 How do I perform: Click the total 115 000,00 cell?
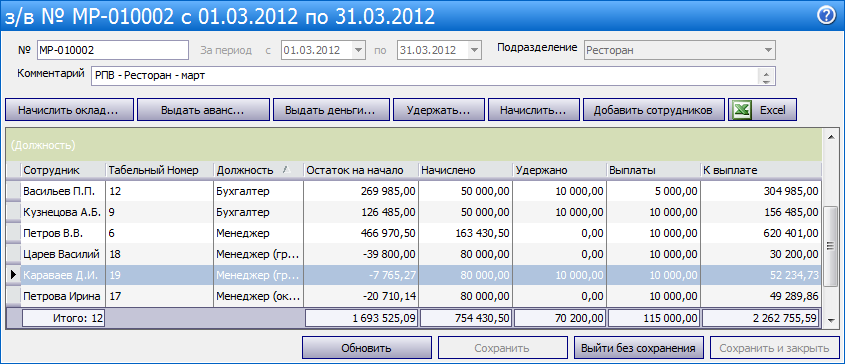(x=653, y=318)
